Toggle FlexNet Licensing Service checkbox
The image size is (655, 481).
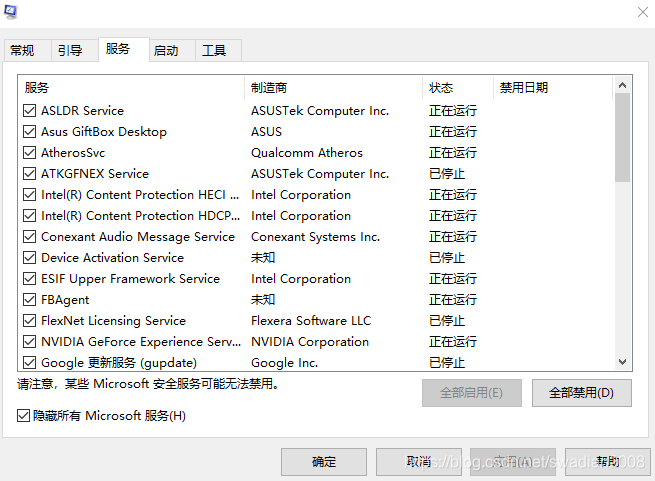29,321
